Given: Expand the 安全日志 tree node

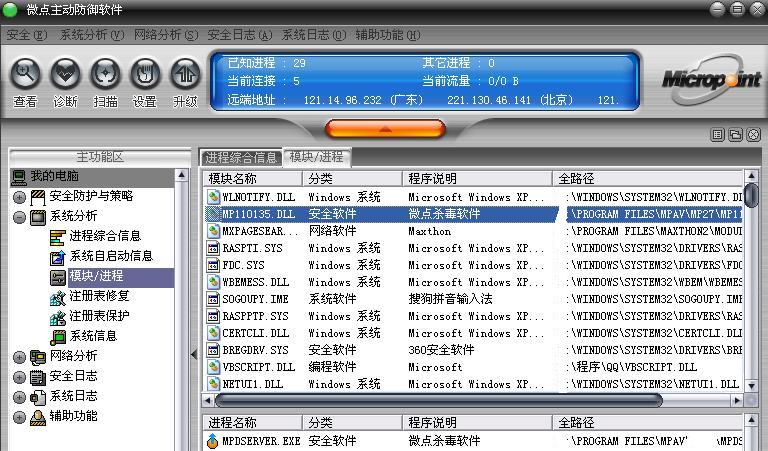Looking at the screenshot, I should click(x=20, y=378).
